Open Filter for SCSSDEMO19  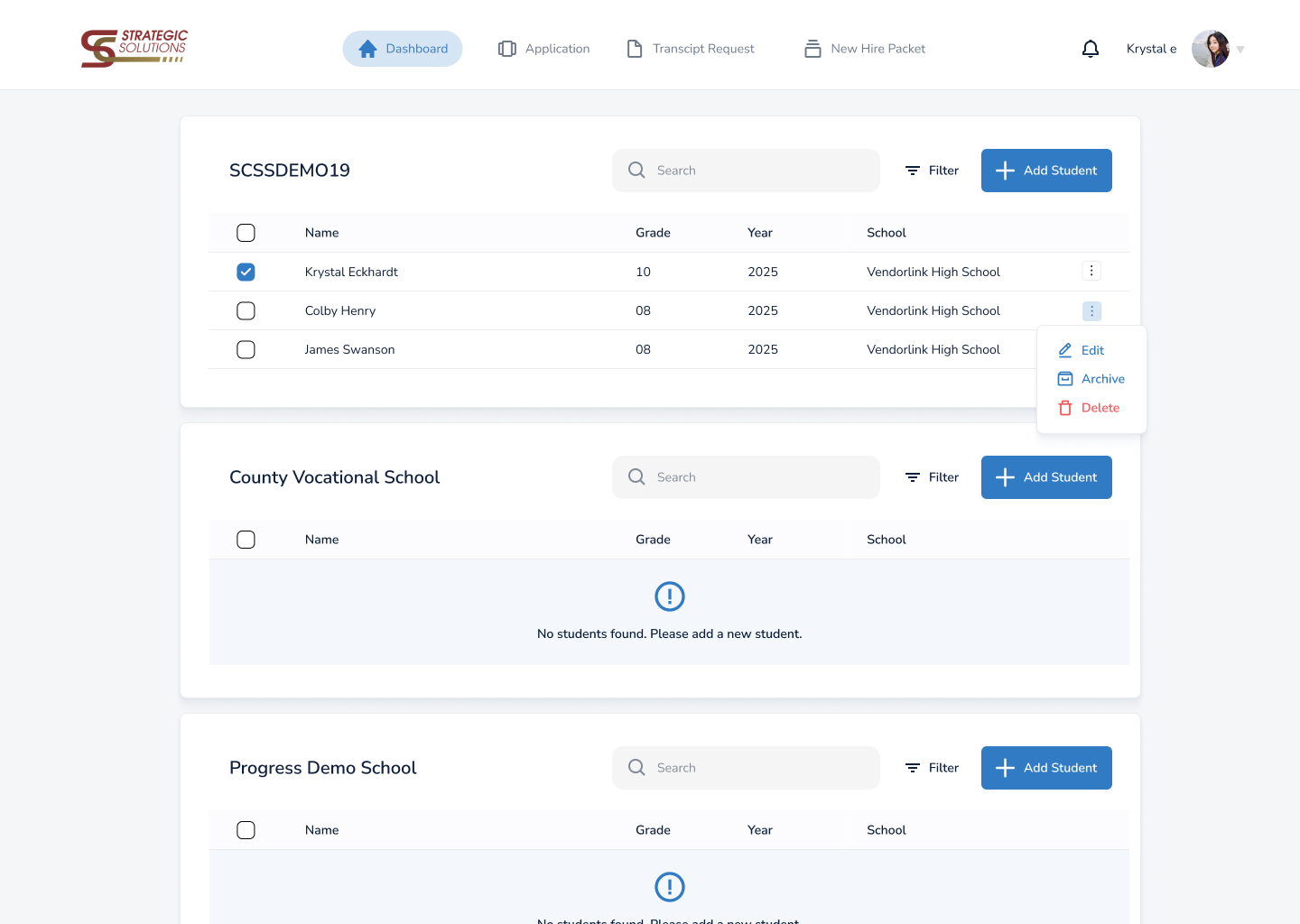[x=932, y=171]
